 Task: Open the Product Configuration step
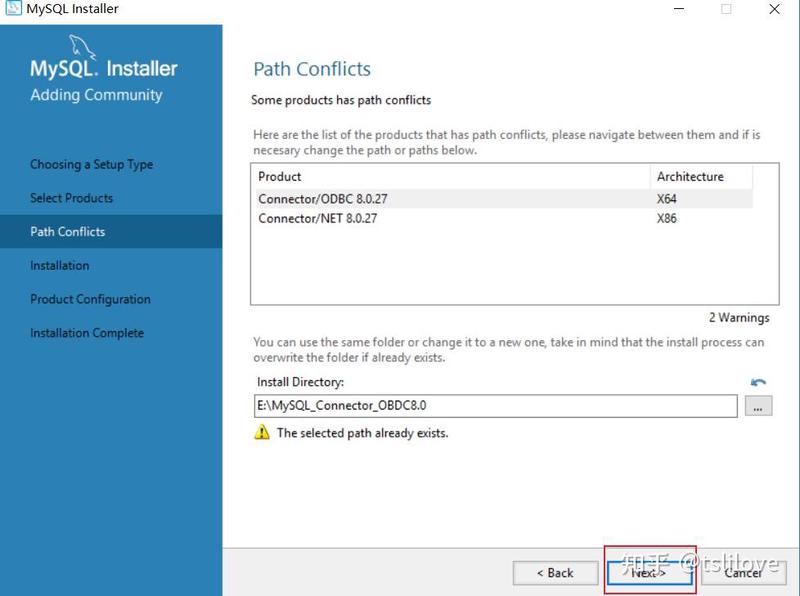90,299
